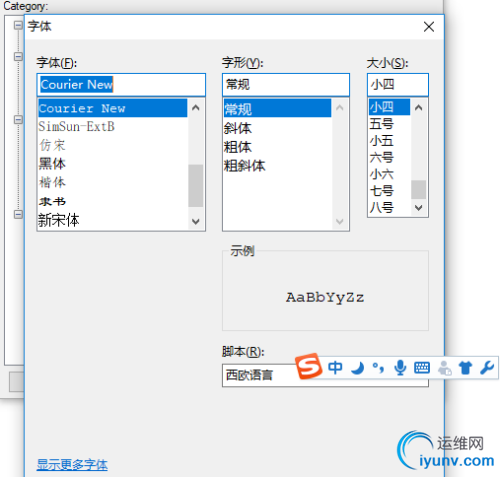500x477 pixels.
Task: Select 仿宋 font in the list
Action: (x=113, y=145)
